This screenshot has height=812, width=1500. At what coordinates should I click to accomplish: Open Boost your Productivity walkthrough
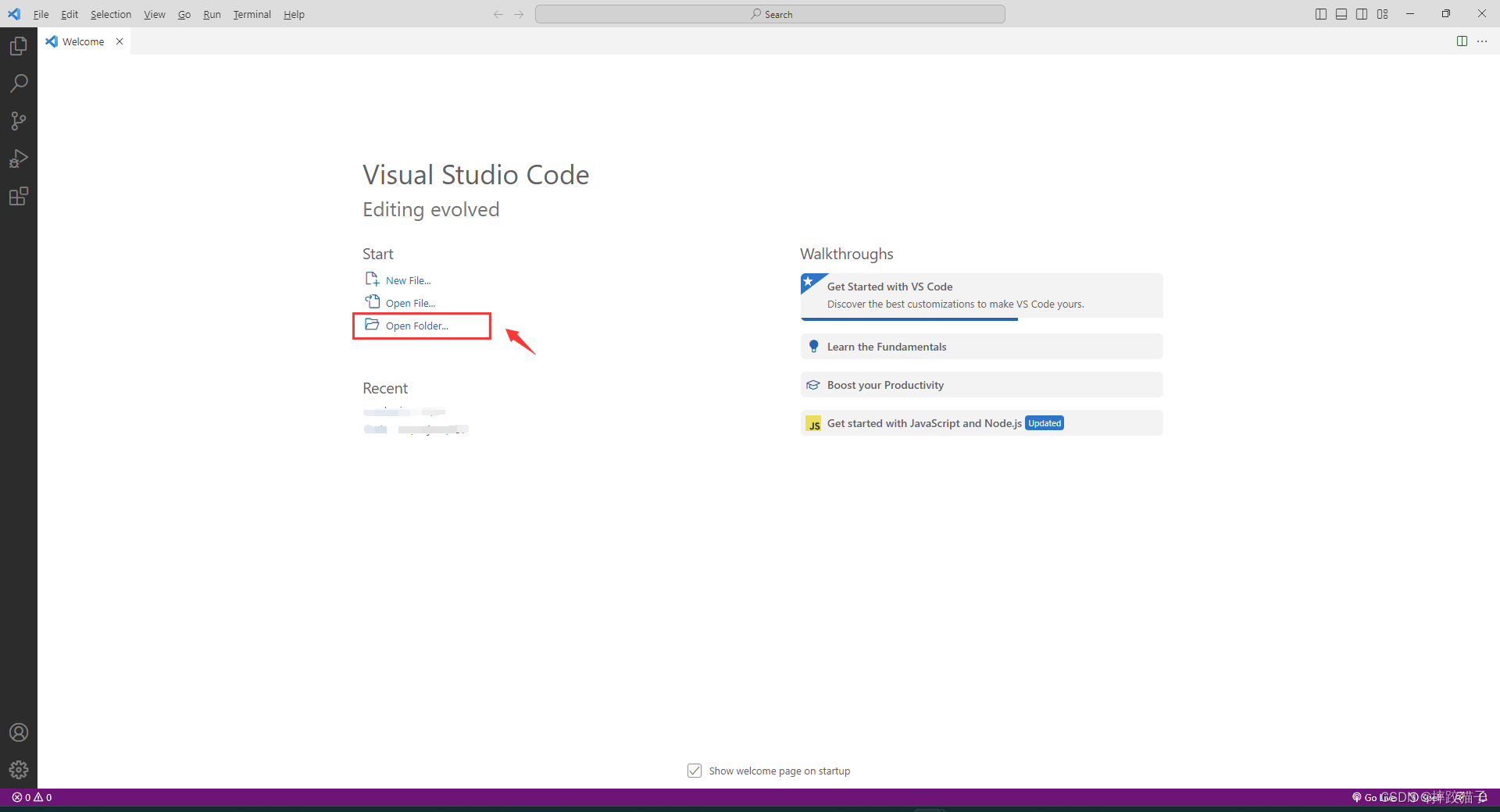click(981, 385)
